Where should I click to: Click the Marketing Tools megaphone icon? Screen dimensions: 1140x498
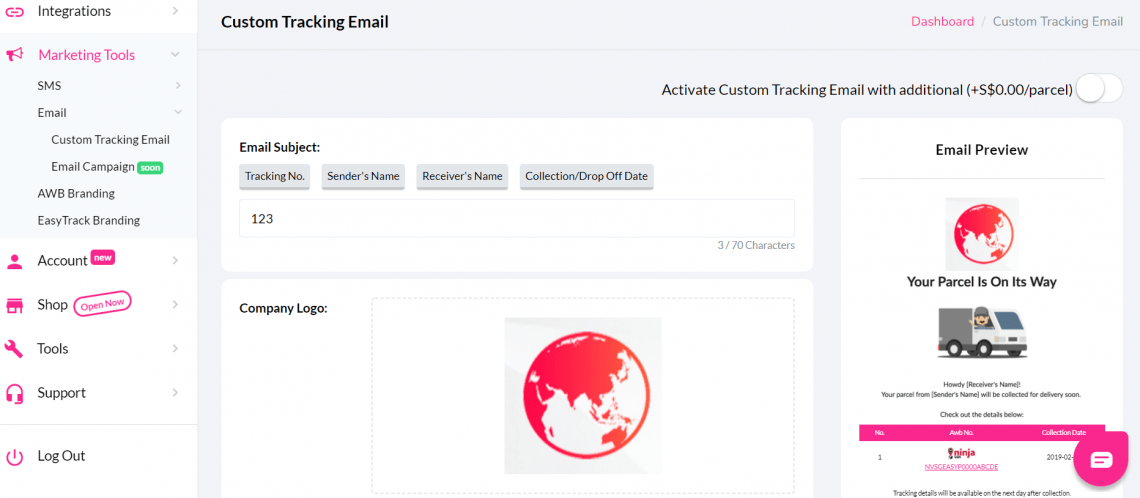14,55
